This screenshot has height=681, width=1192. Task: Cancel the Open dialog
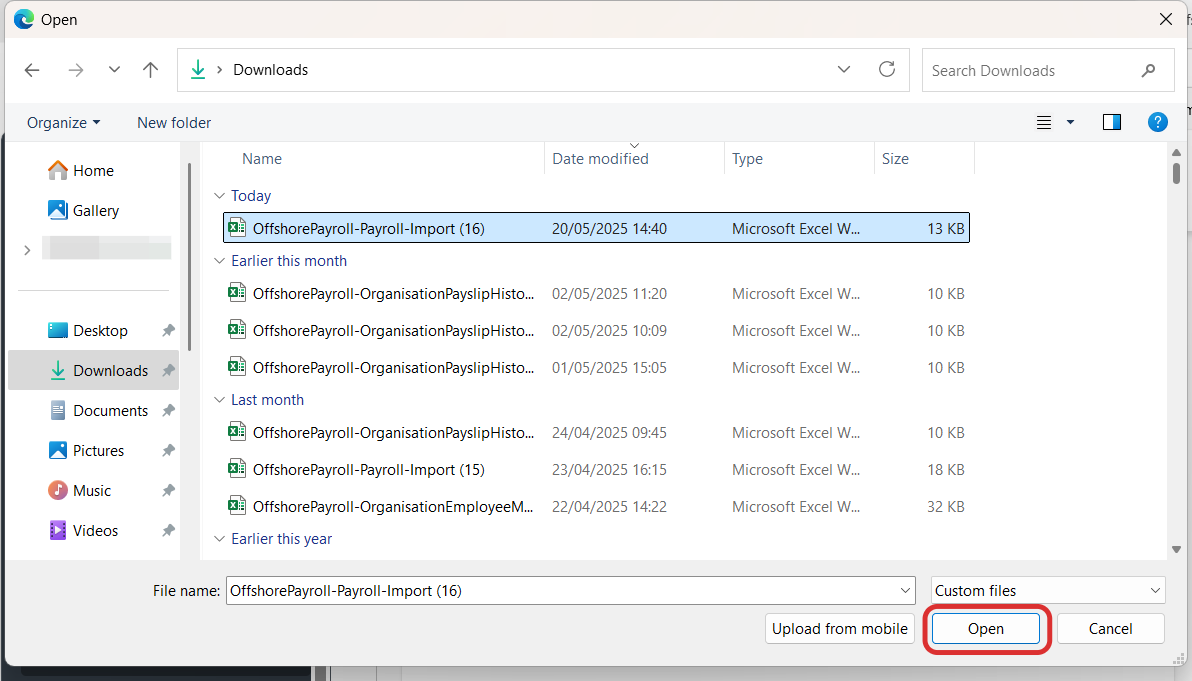1110,629
